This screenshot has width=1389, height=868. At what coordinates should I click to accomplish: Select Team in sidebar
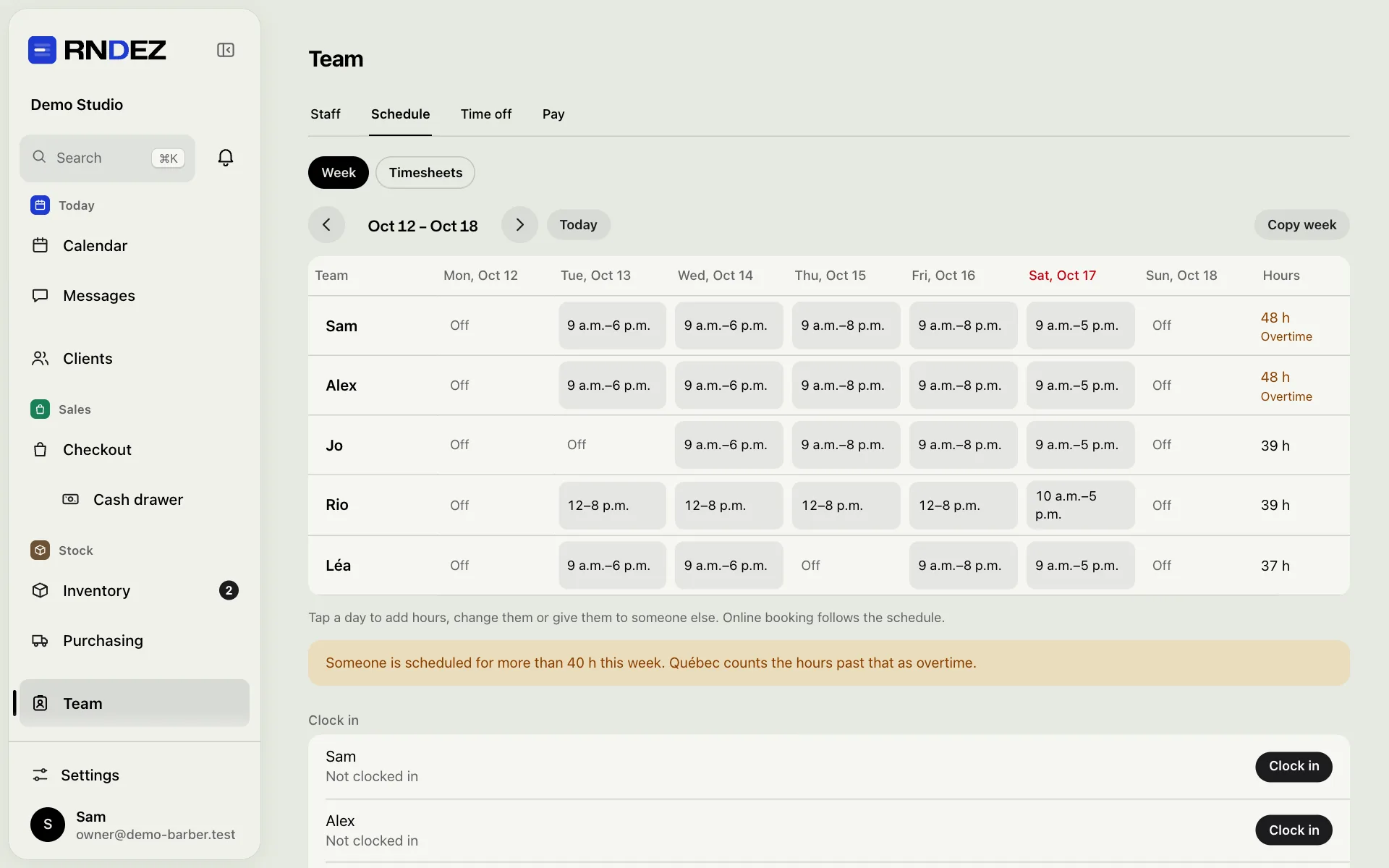(x=135, y=703)
